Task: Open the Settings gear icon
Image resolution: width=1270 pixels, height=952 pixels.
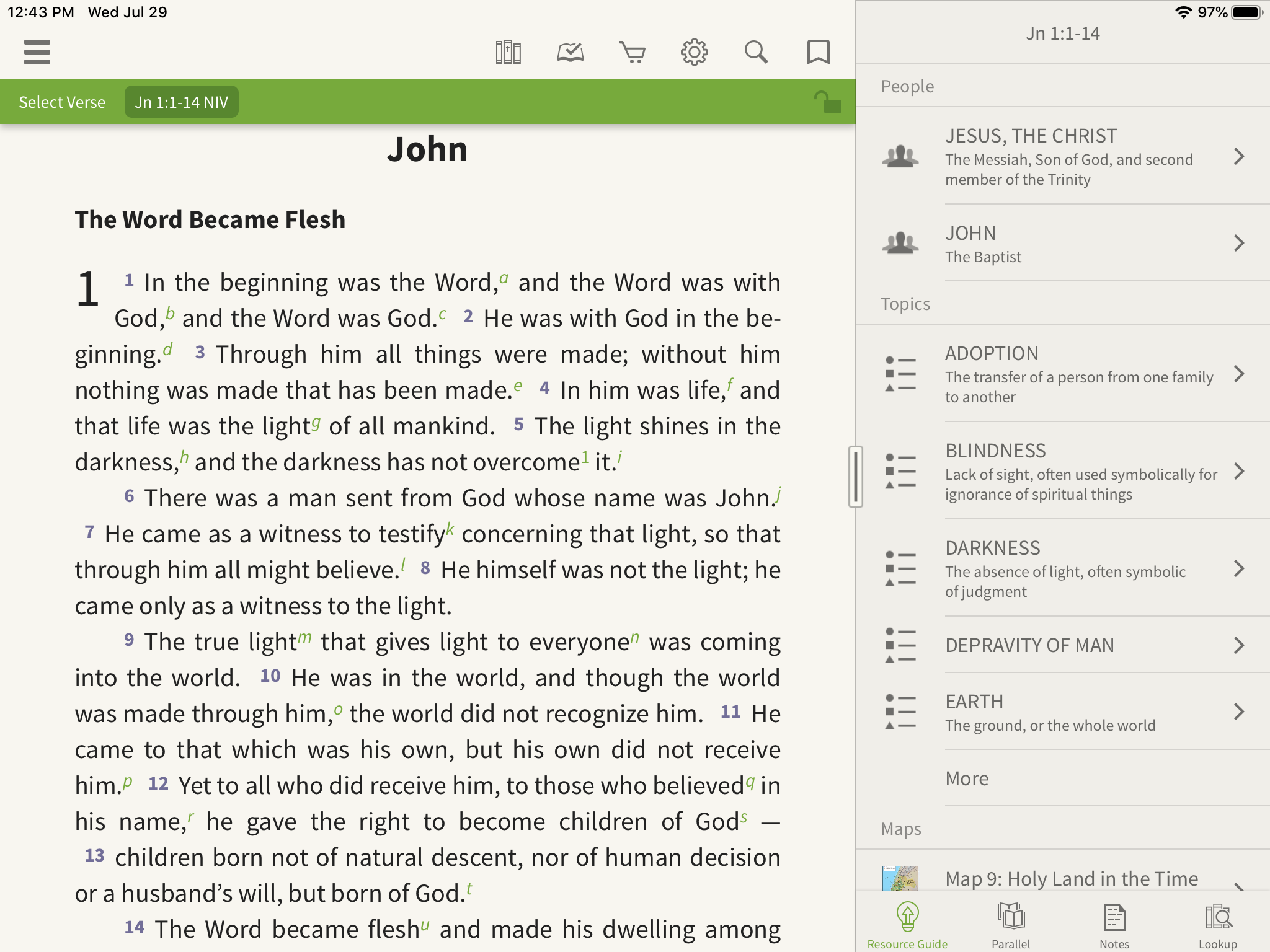Action: pos(695,51)
